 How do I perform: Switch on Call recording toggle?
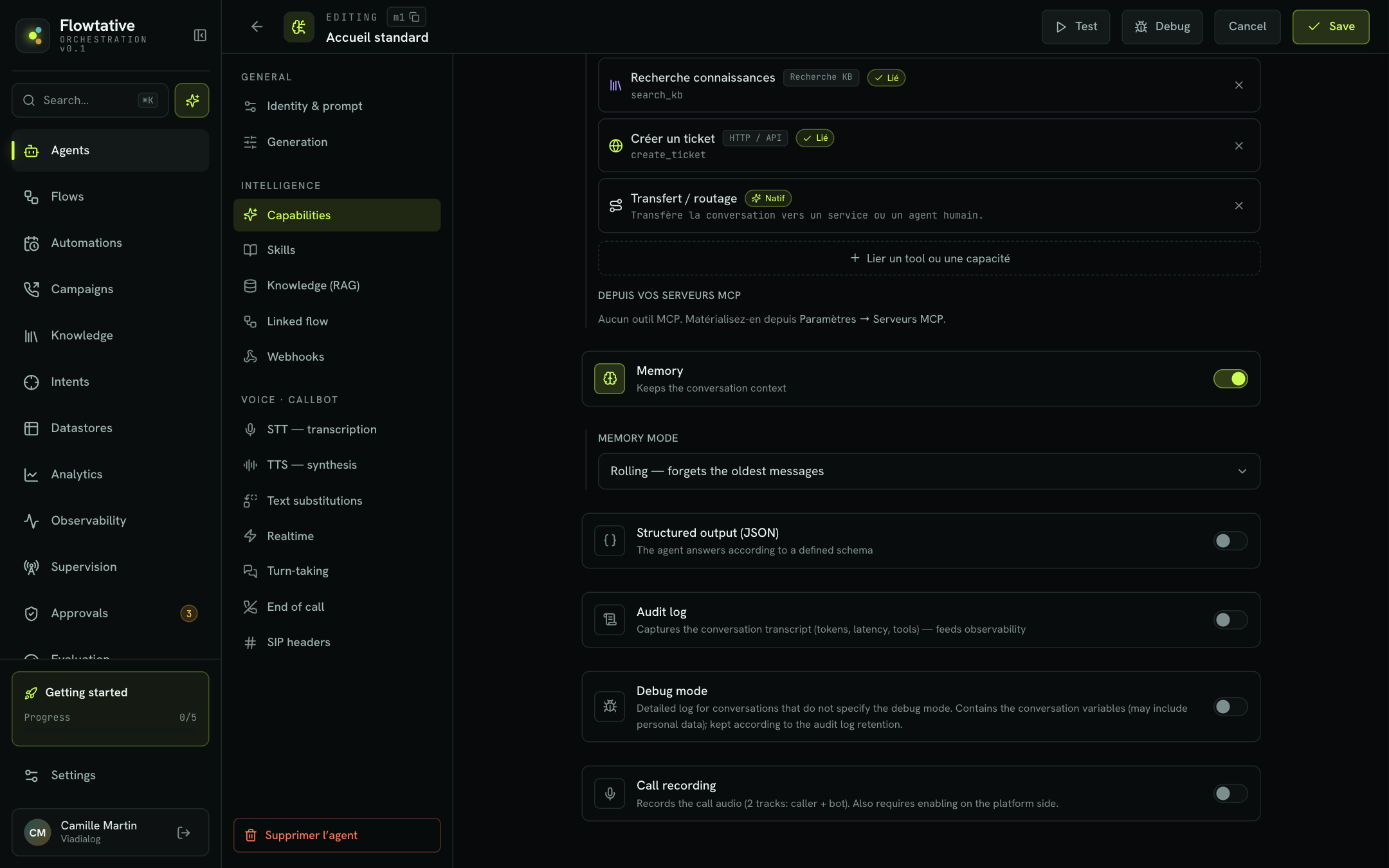tap(1230, 793)
